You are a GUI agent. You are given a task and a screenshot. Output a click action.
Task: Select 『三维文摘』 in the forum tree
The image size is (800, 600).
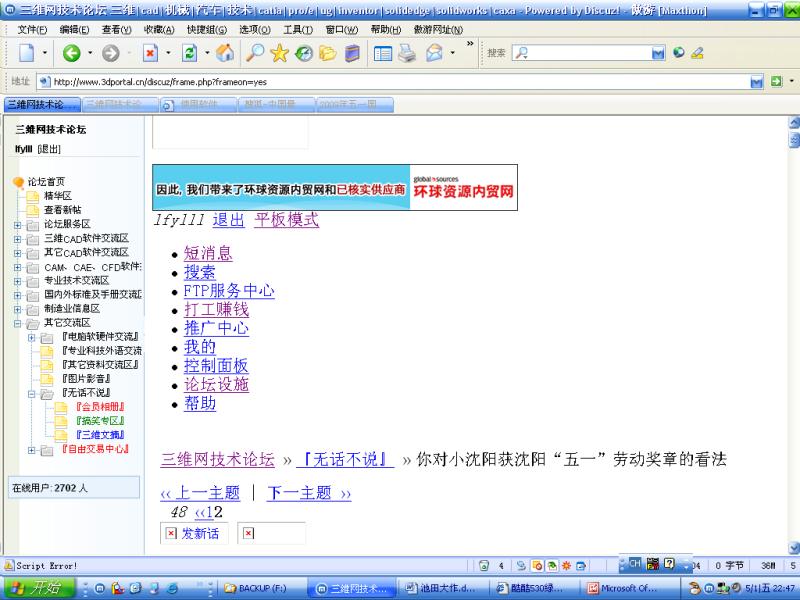click(x=100, y=435)
